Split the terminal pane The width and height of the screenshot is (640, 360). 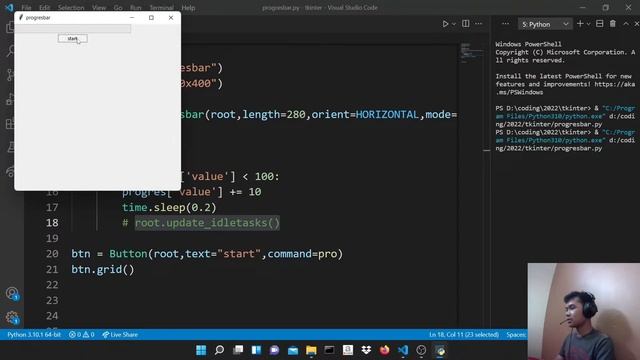(600, 24)
